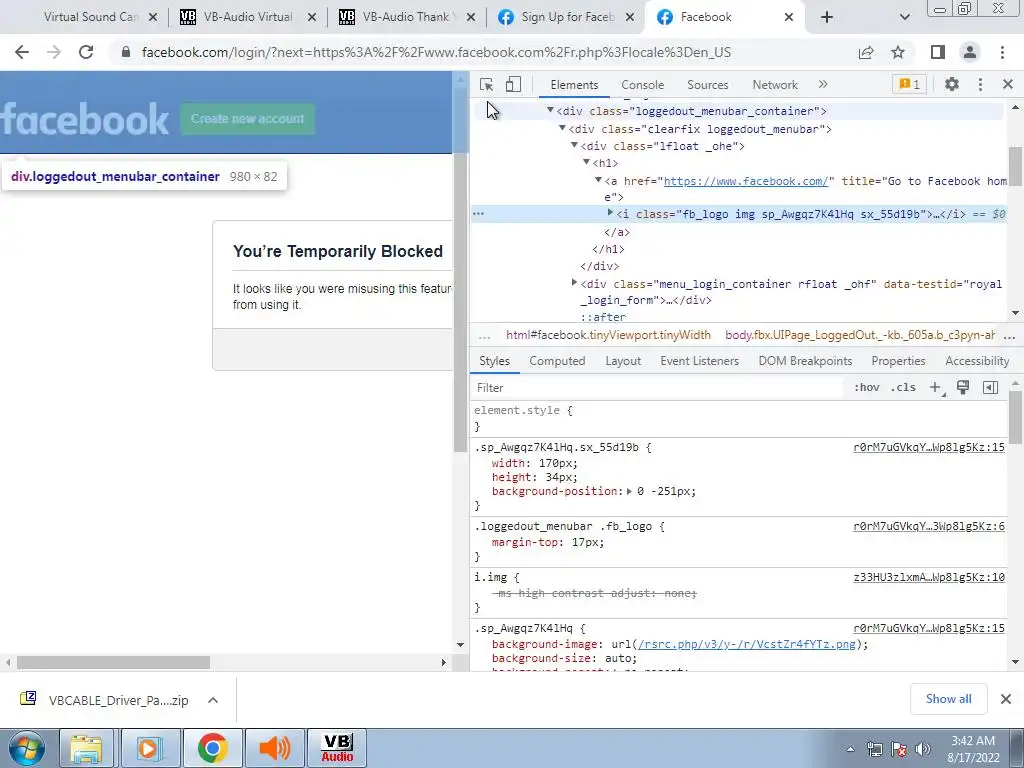Open the volume tray icon
Image resolution: width=1024 pixels, height=768 pixels.
coord(923,749)
